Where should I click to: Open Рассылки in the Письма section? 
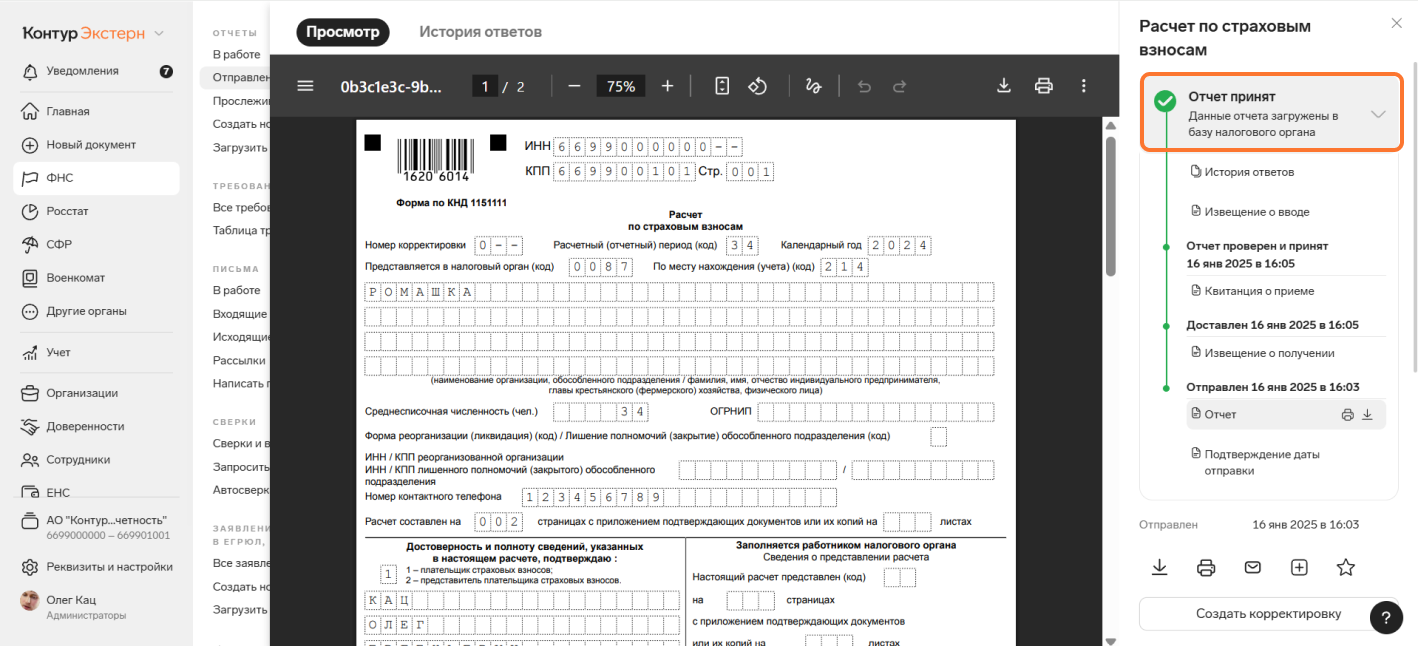[x=239, y=360]
